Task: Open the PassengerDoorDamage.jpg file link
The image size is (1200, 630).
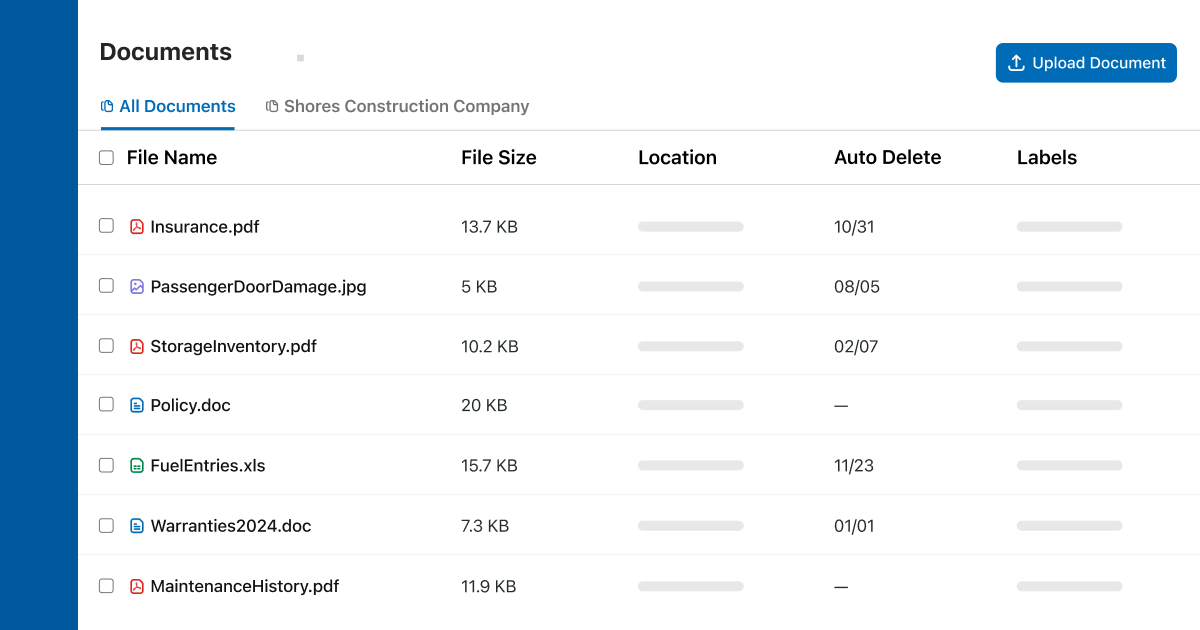Action: tap(258, 287)
